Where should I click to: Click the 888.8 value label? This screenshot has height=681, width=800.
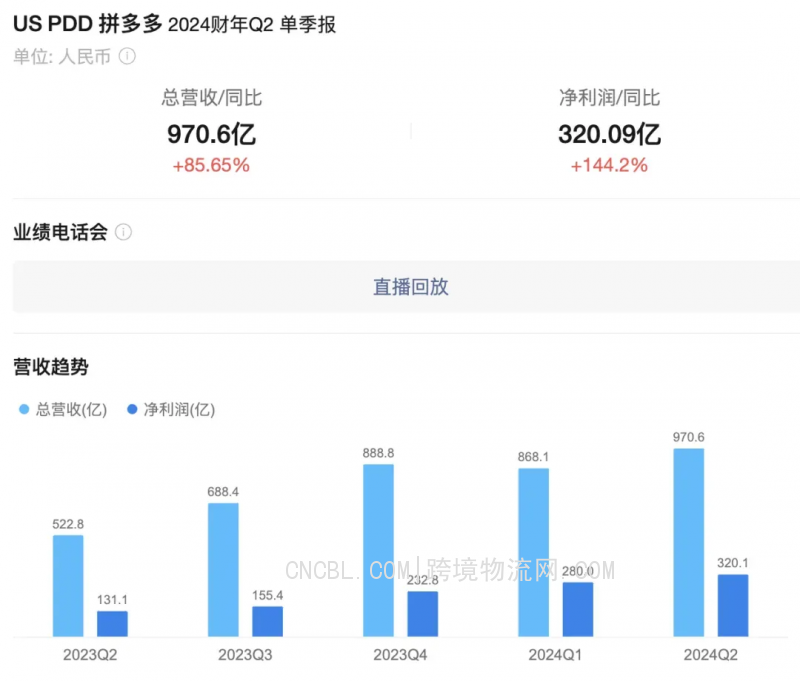click(378, 453)
